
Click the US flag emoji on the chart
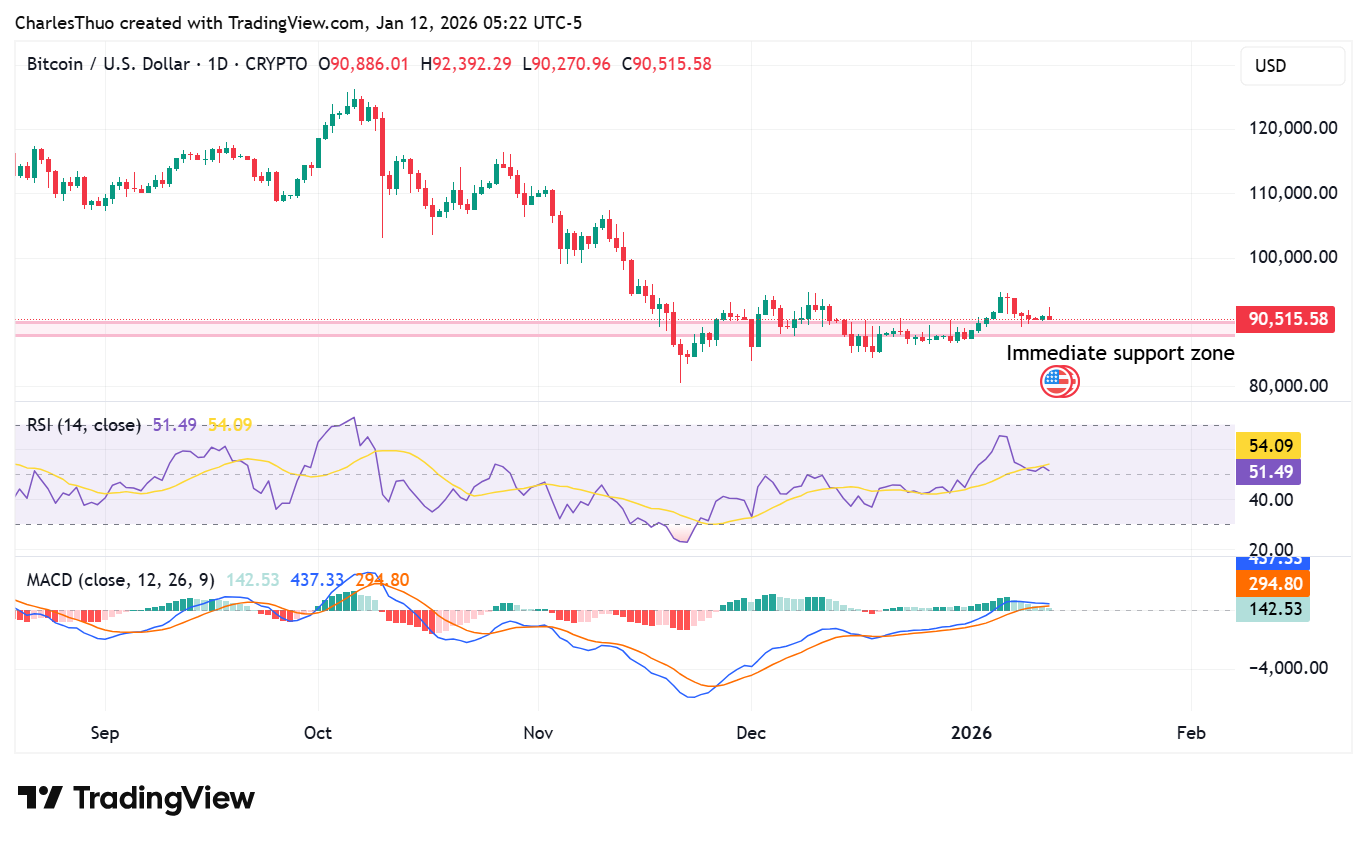pyautogui.click(x=1058, y=381)
